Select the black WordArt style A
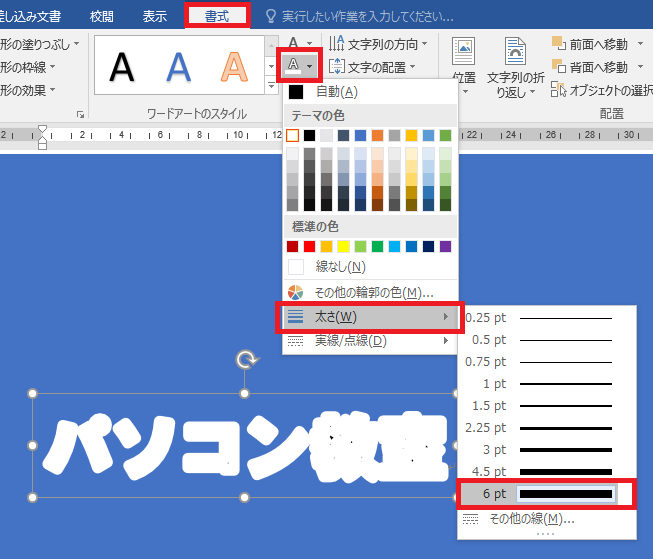Screen dimensions: 653x559 click(x=122, y=66)
